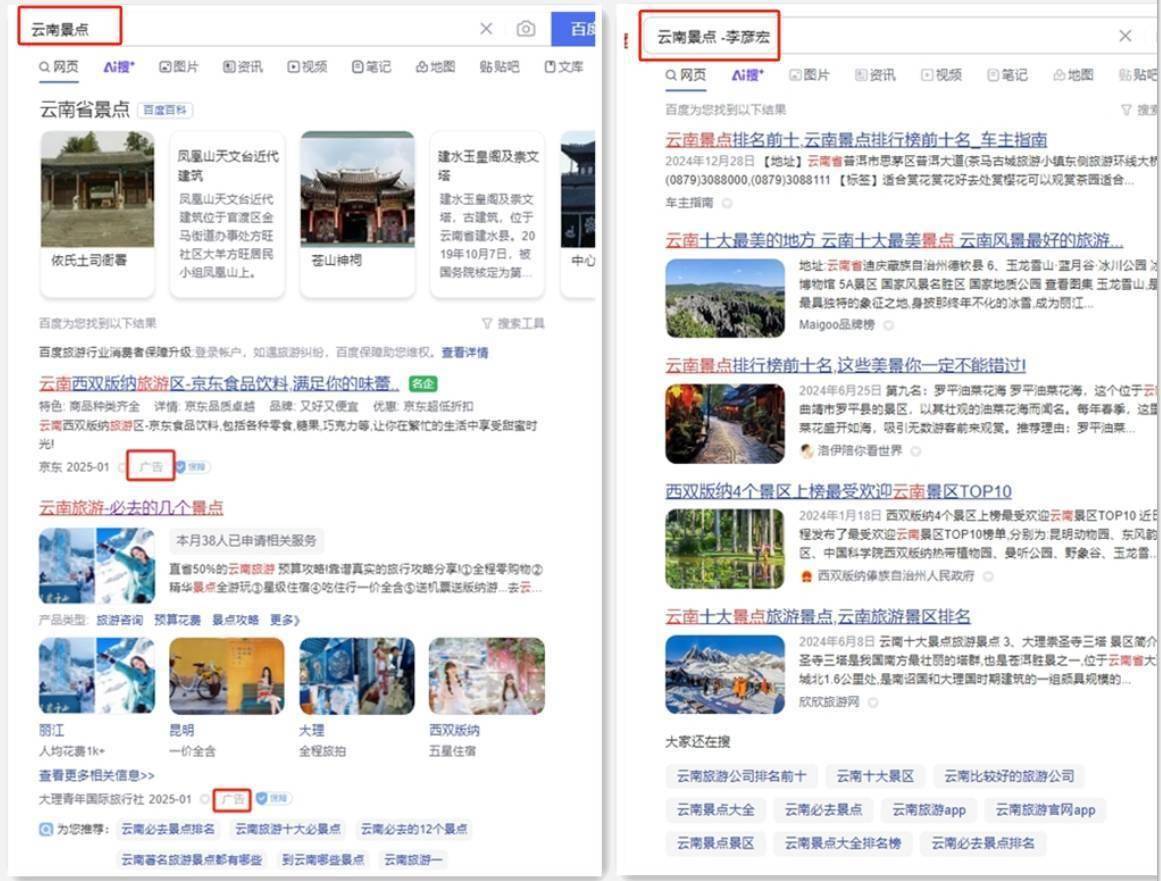The width and height of the screenshot is (1161, 881).
Task: Click 西双版纳傣族自治州人民政府 source icon
Action: (x=806, y=576)
